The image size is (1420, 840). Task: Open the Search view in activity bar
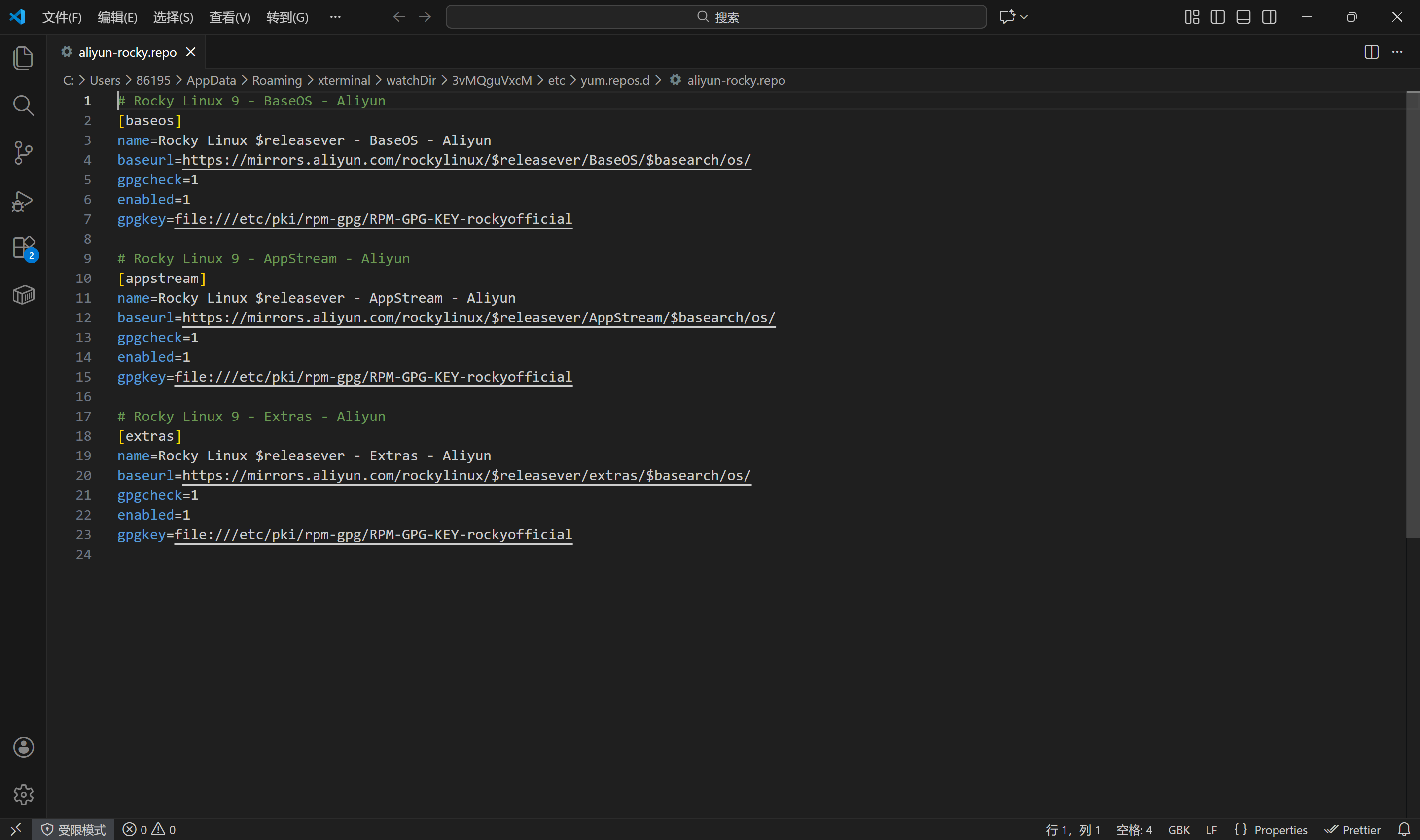tap(23, 105)
